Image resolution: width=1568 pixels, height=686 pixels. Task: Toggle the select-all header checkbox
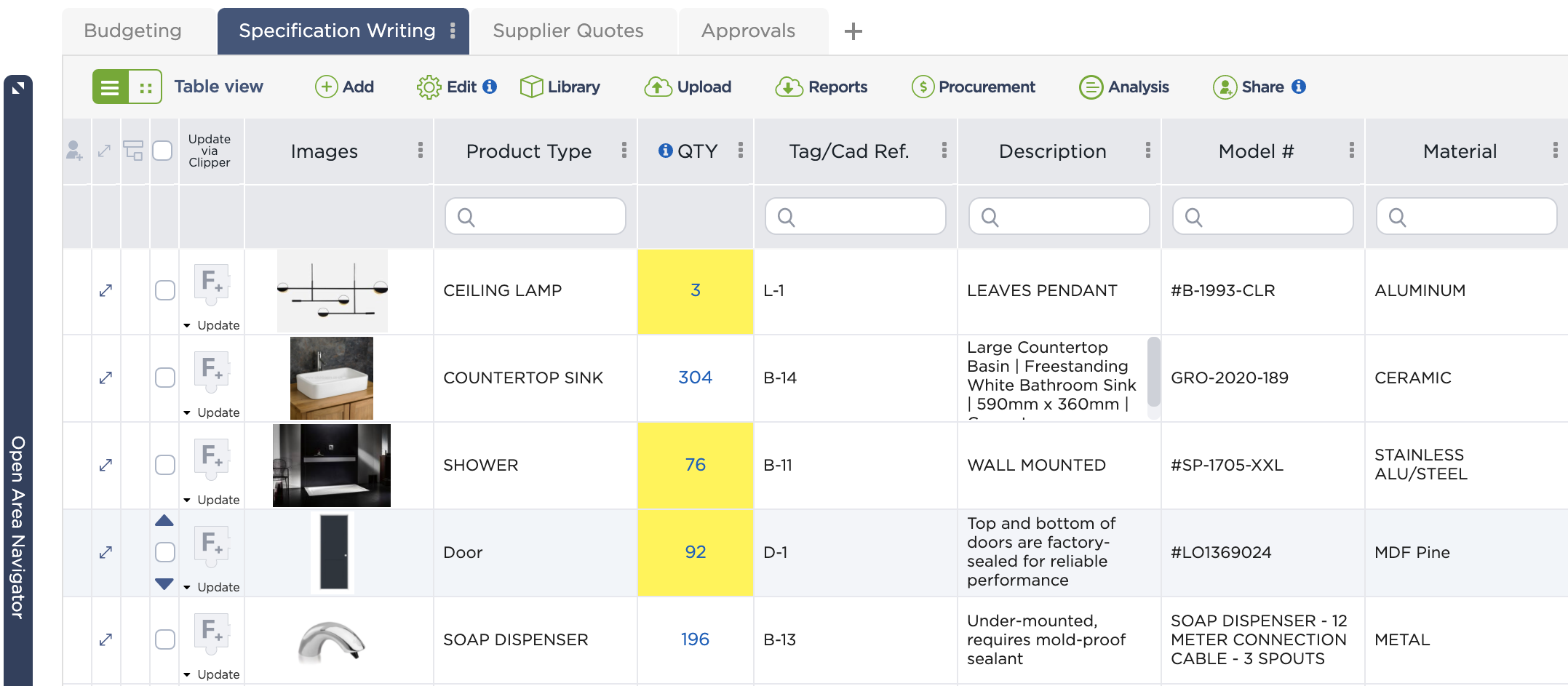point(162,151)
